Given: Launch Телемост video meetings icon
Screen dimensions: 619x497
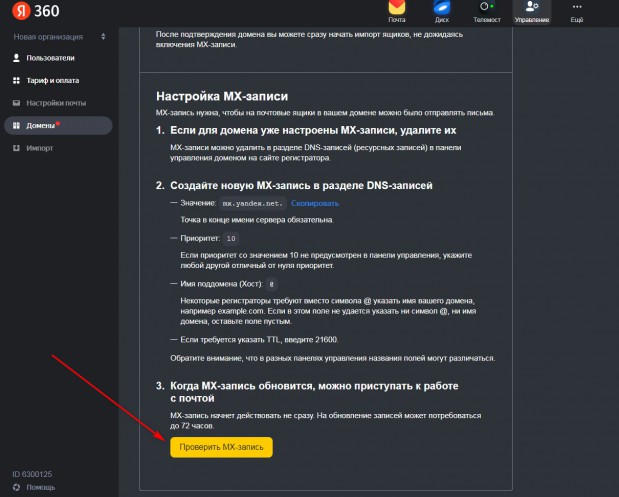Looking at the screenshot, I should (x=487, y=9).
